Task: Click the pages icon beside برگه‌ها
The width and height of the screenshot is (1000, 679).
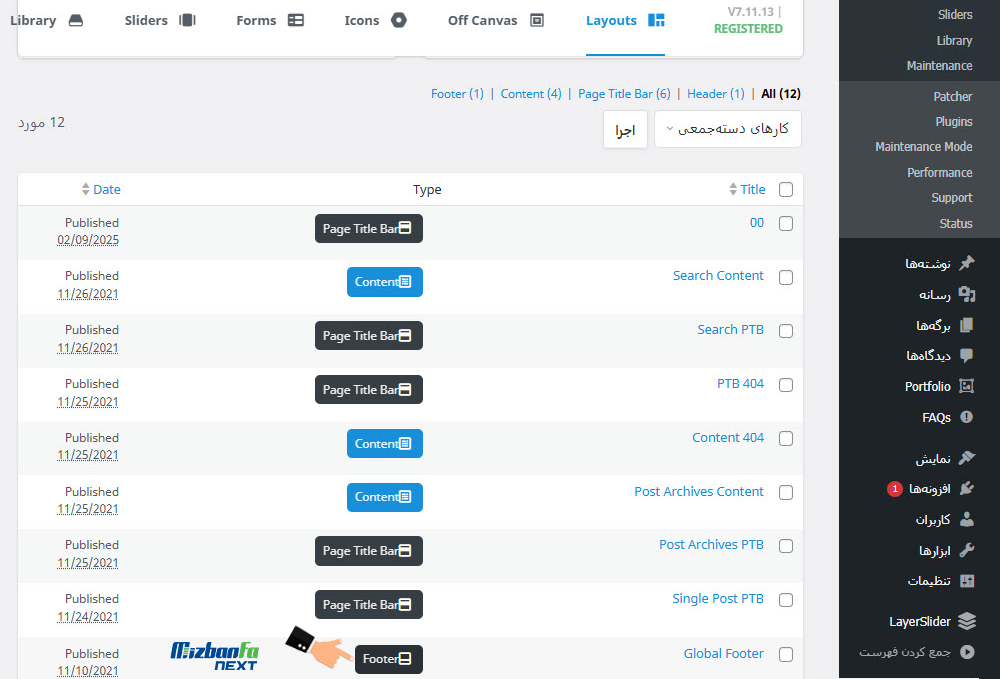Action: pyautogui.click(x=967, y=325)
